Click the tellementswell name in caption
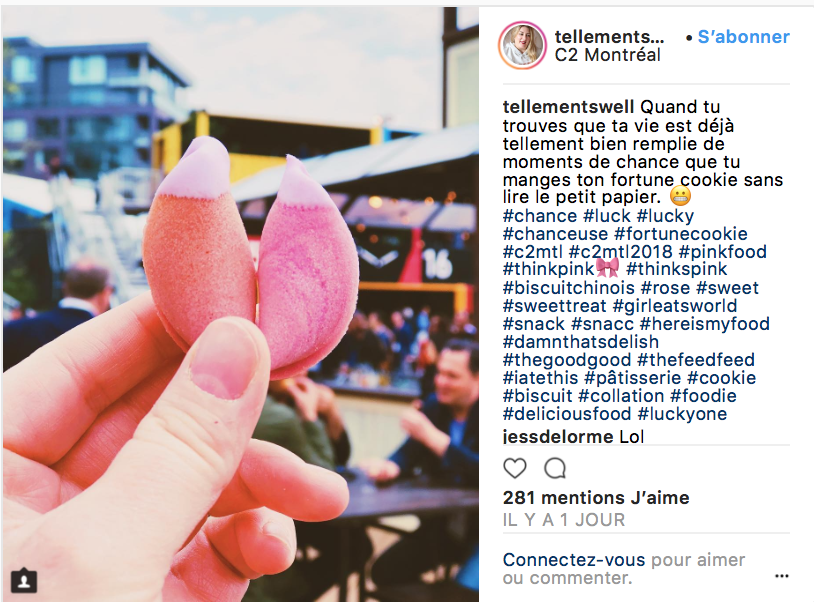The image size is (814, 602). tap(568, 107)
